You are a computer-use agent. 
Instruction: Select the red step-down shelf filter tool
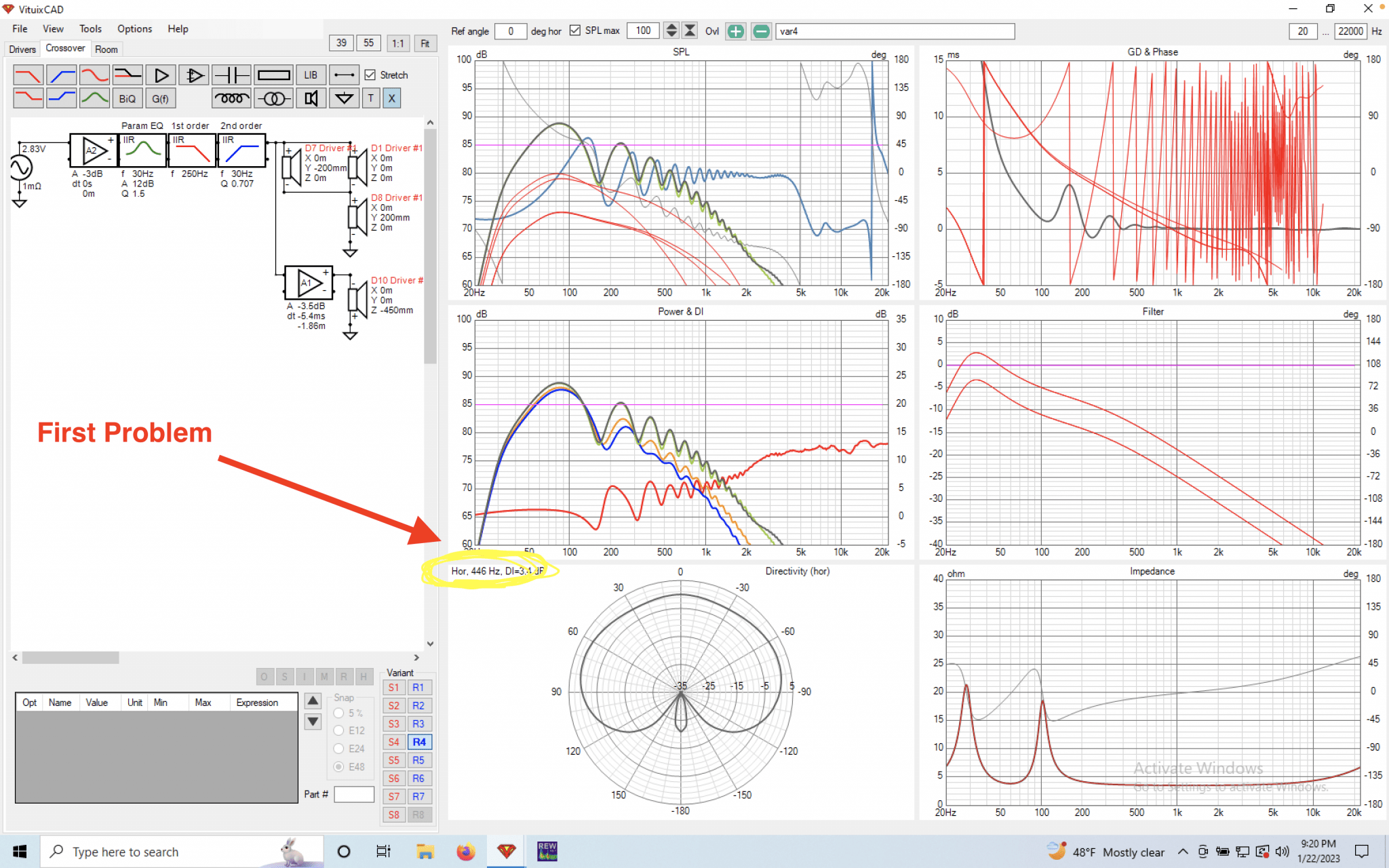coord(28,98)
